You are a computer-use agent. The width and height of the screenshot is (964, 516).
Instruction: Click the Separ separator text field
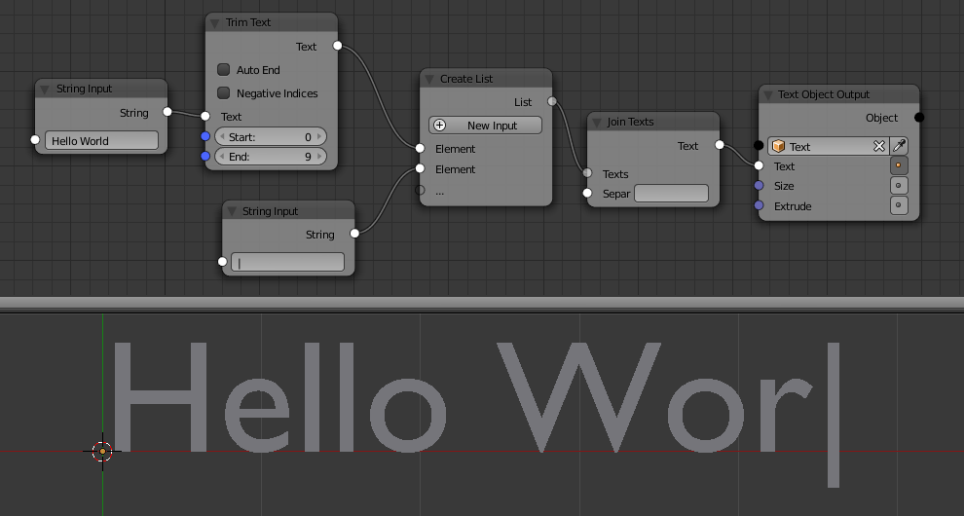671,193
